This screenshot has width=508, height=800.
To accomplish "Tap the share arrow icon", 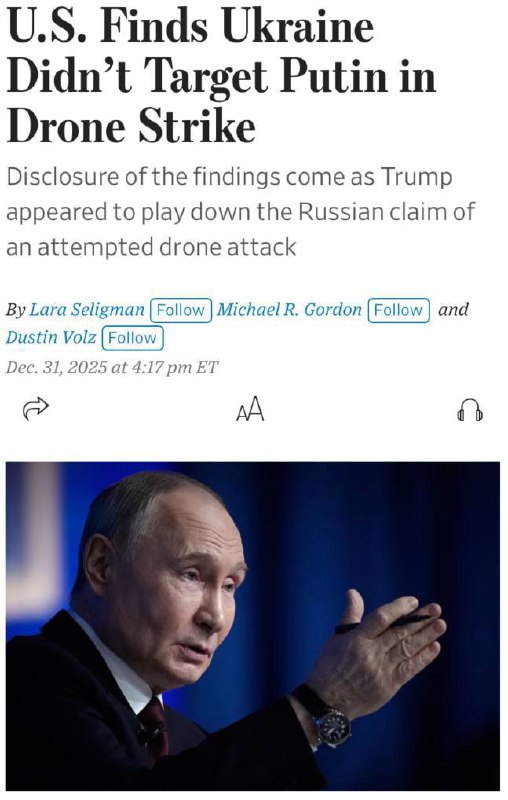I will click(36, 408).
